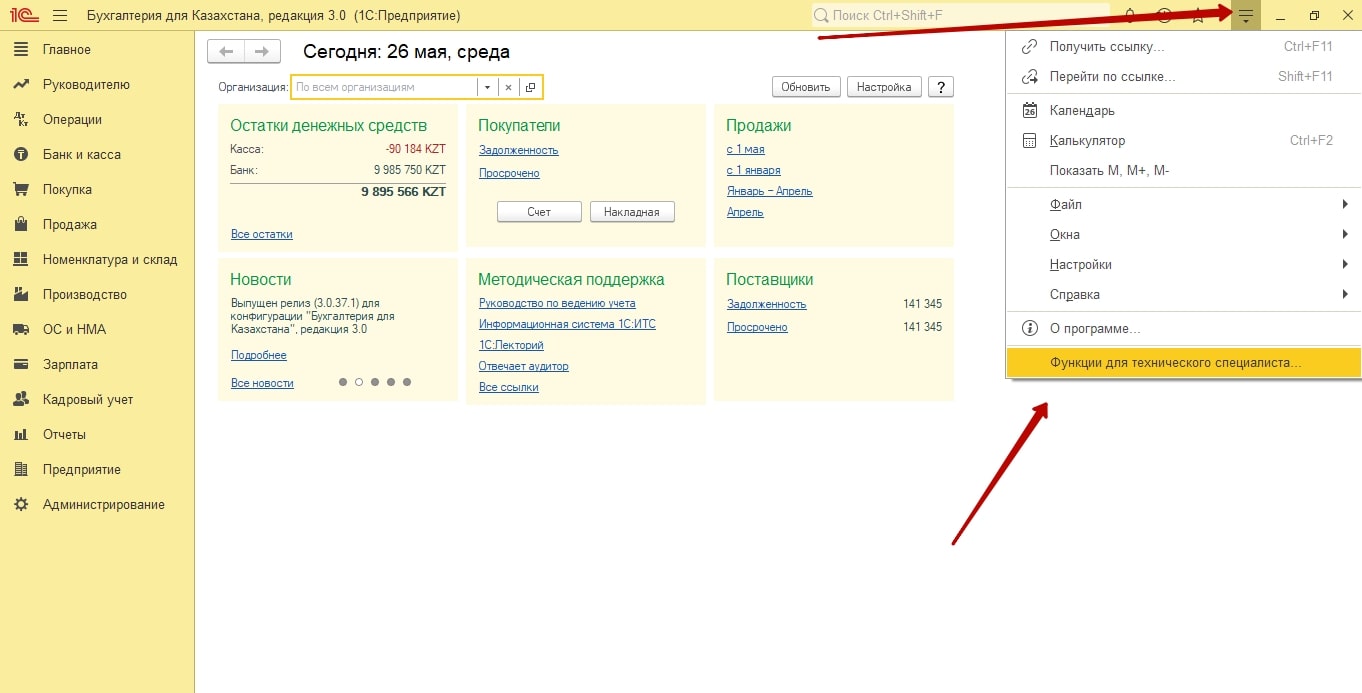This screenshot has height=693, width=1362.
Task: Click in the search field at top
Action: point(960,16)
